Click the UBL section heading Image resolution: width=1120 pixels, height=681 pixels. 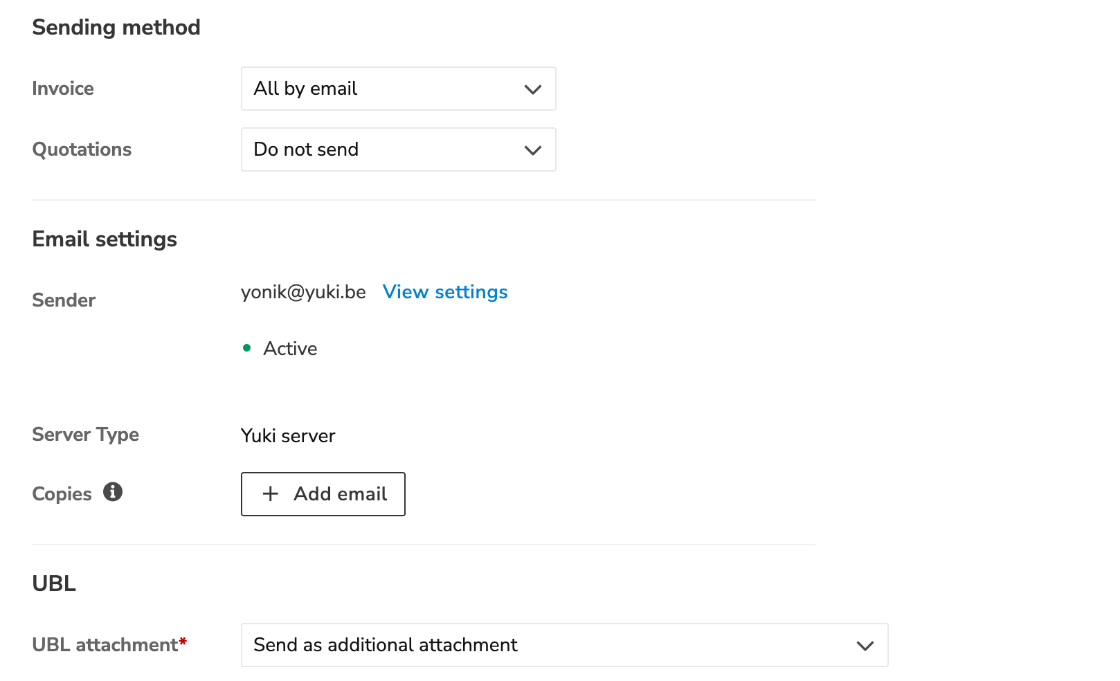[x=54, y=583]
